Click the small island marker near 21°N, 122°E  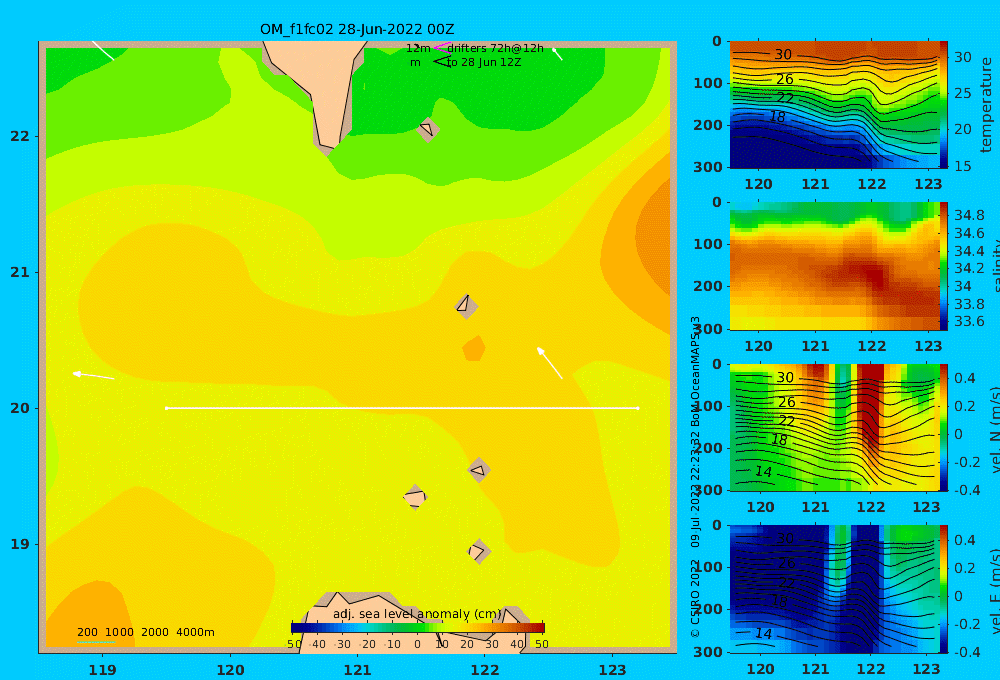click(466, 306)
